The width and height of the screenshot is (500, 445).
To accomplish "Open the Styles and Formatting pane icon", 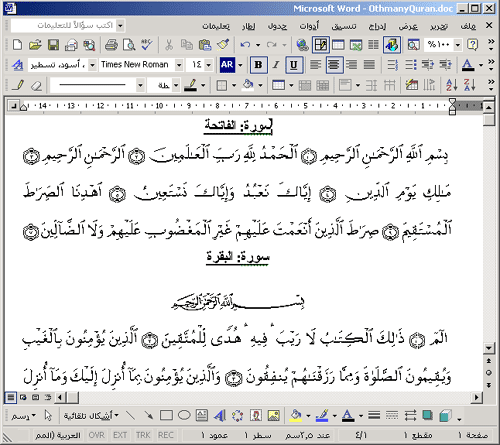I will tap(17, 65).
